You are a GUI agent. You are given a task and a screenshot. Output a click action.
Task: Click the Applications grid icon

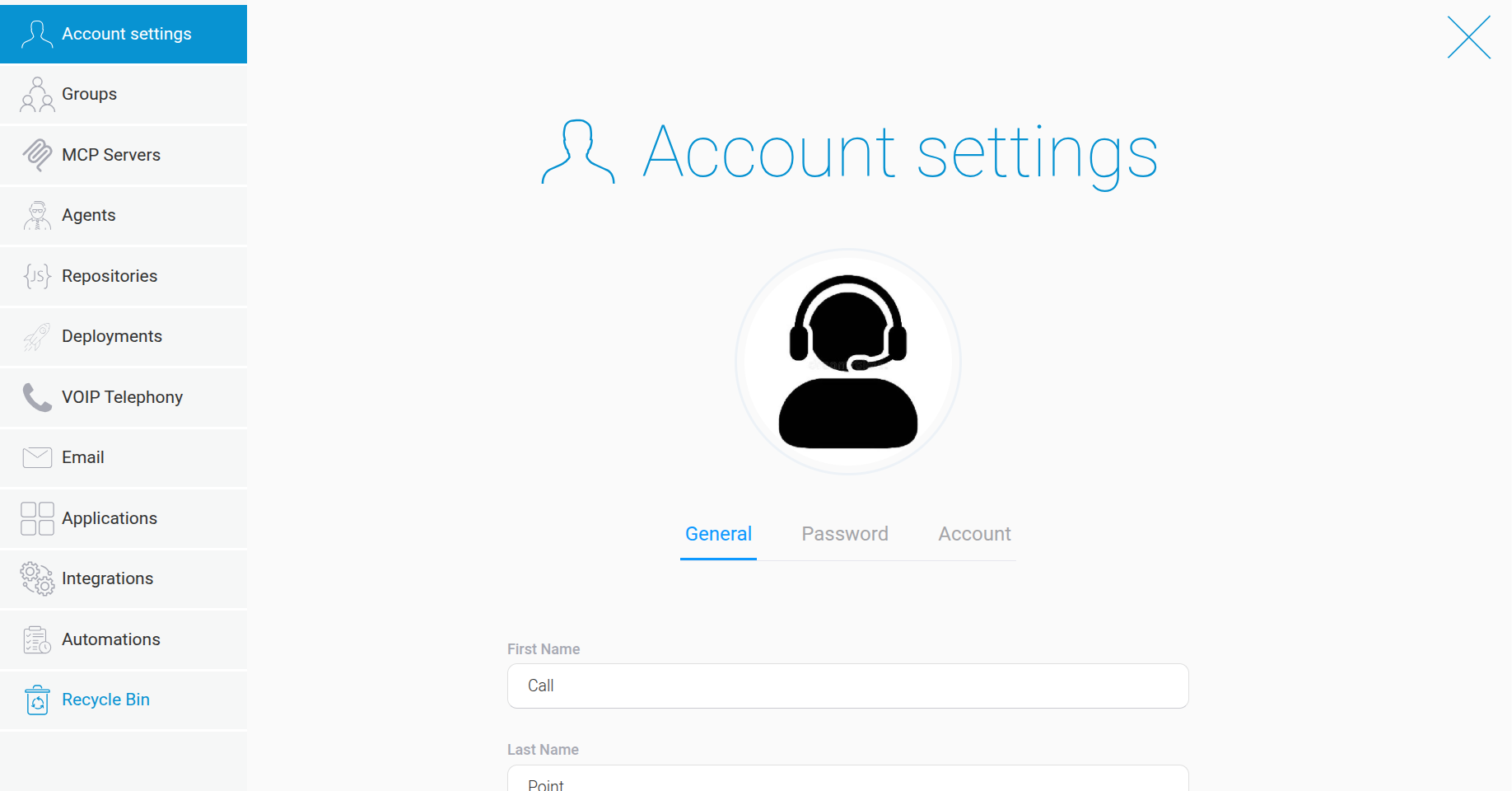click(37, 518)
